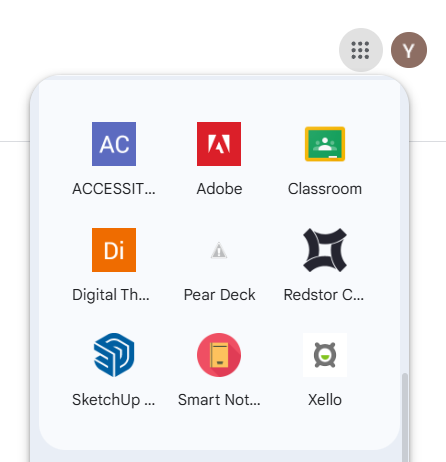Launch Adobe from the red icon
The width and height of the screenshot is (446, 462).
click(219, 144)
